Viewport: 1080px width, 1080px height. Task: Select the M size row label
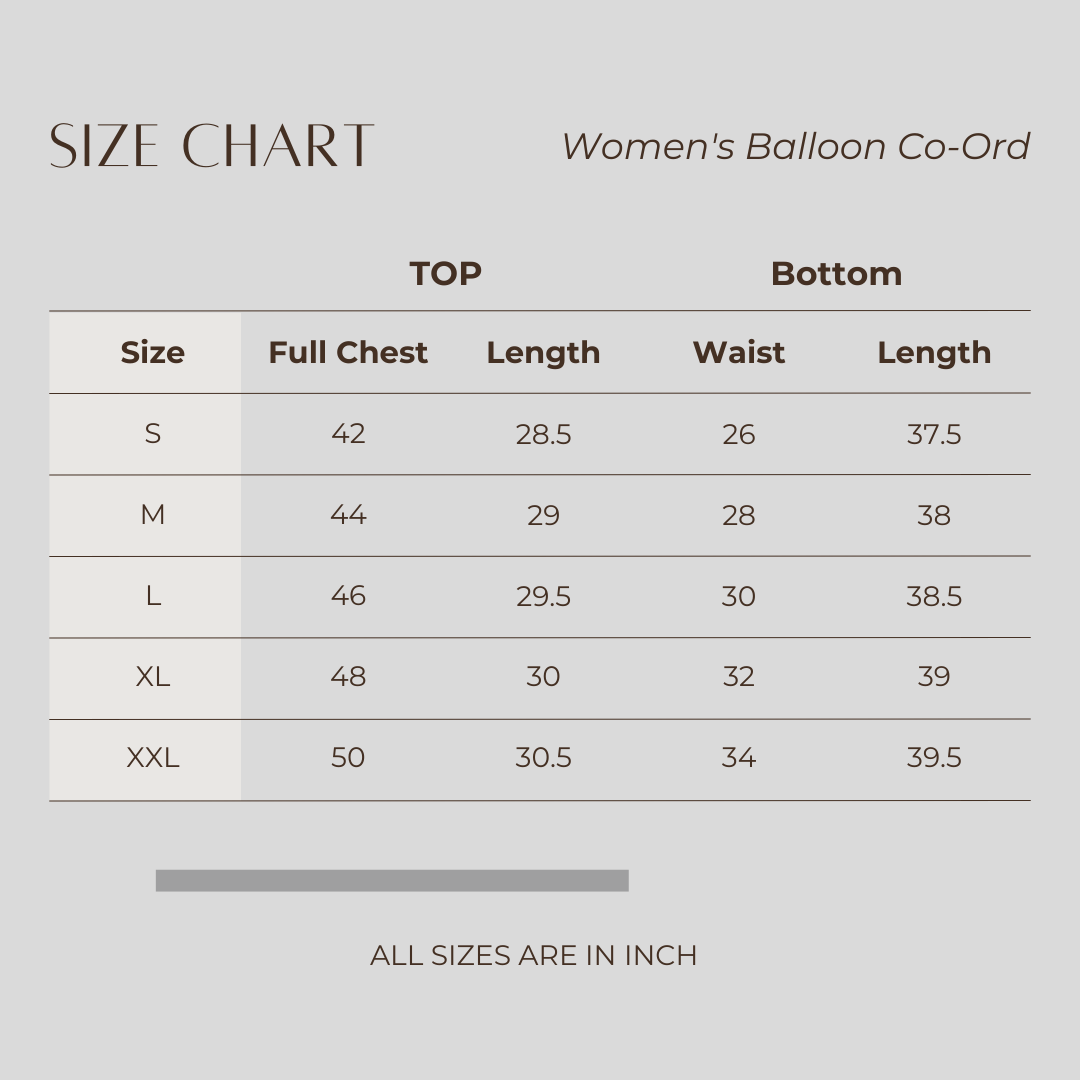pyautogui.click(x=152, y=515)
